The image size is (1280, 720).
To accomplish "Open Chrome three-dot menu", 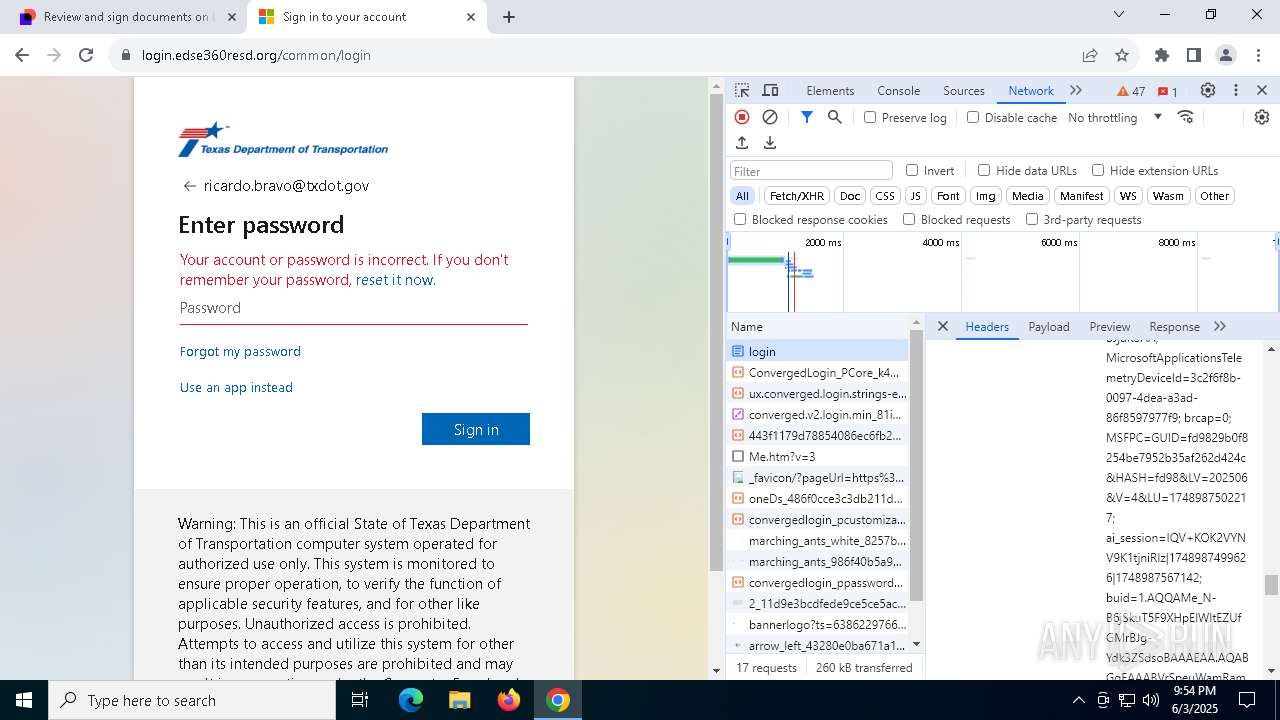I will coord(1257,55).
